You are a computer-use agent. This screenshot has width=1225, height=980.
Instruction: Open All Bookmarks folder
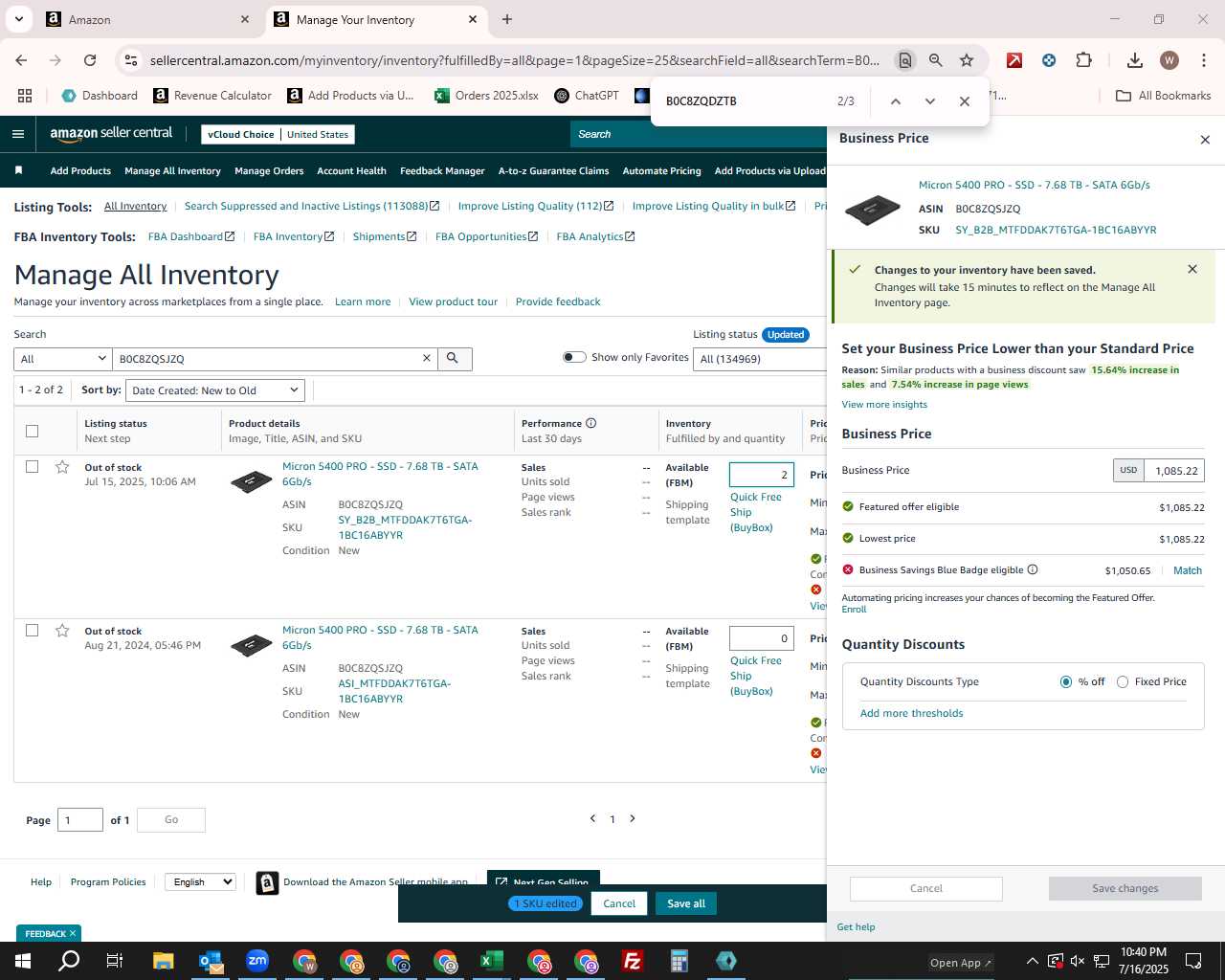point(1164,96)
